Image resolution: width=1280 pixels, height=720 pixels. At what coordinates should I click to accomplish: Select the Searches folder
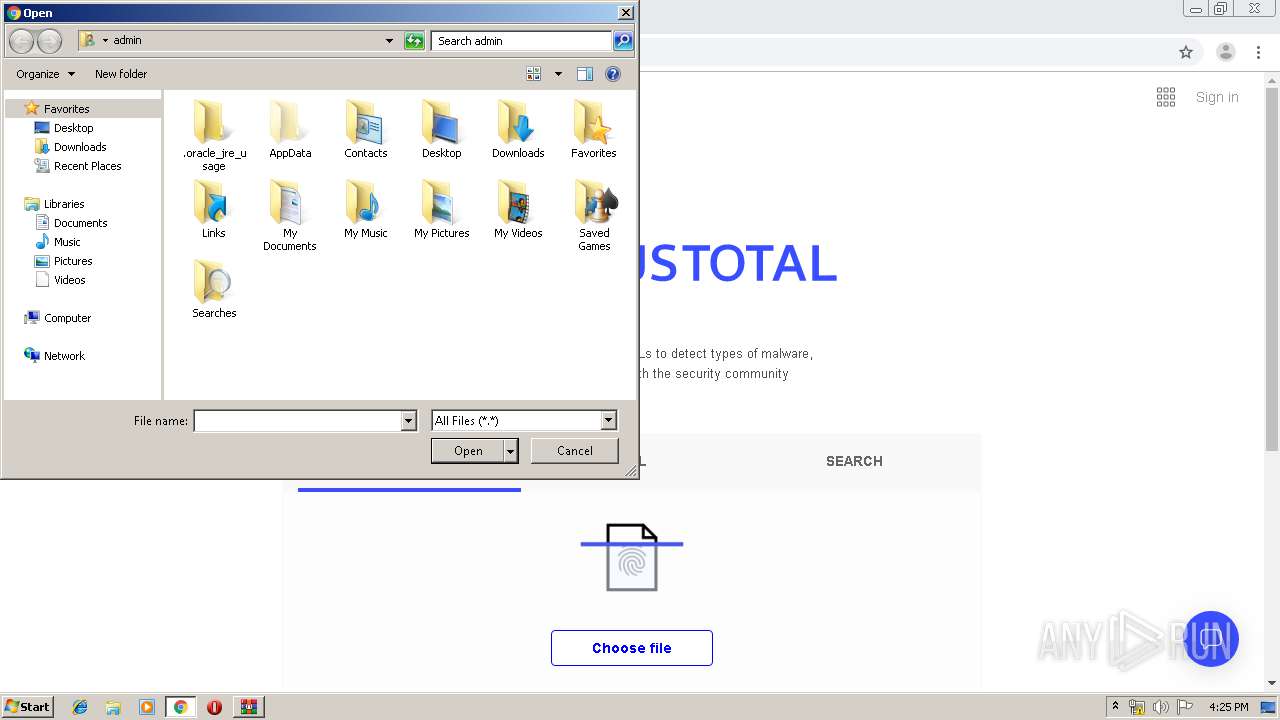214,290
